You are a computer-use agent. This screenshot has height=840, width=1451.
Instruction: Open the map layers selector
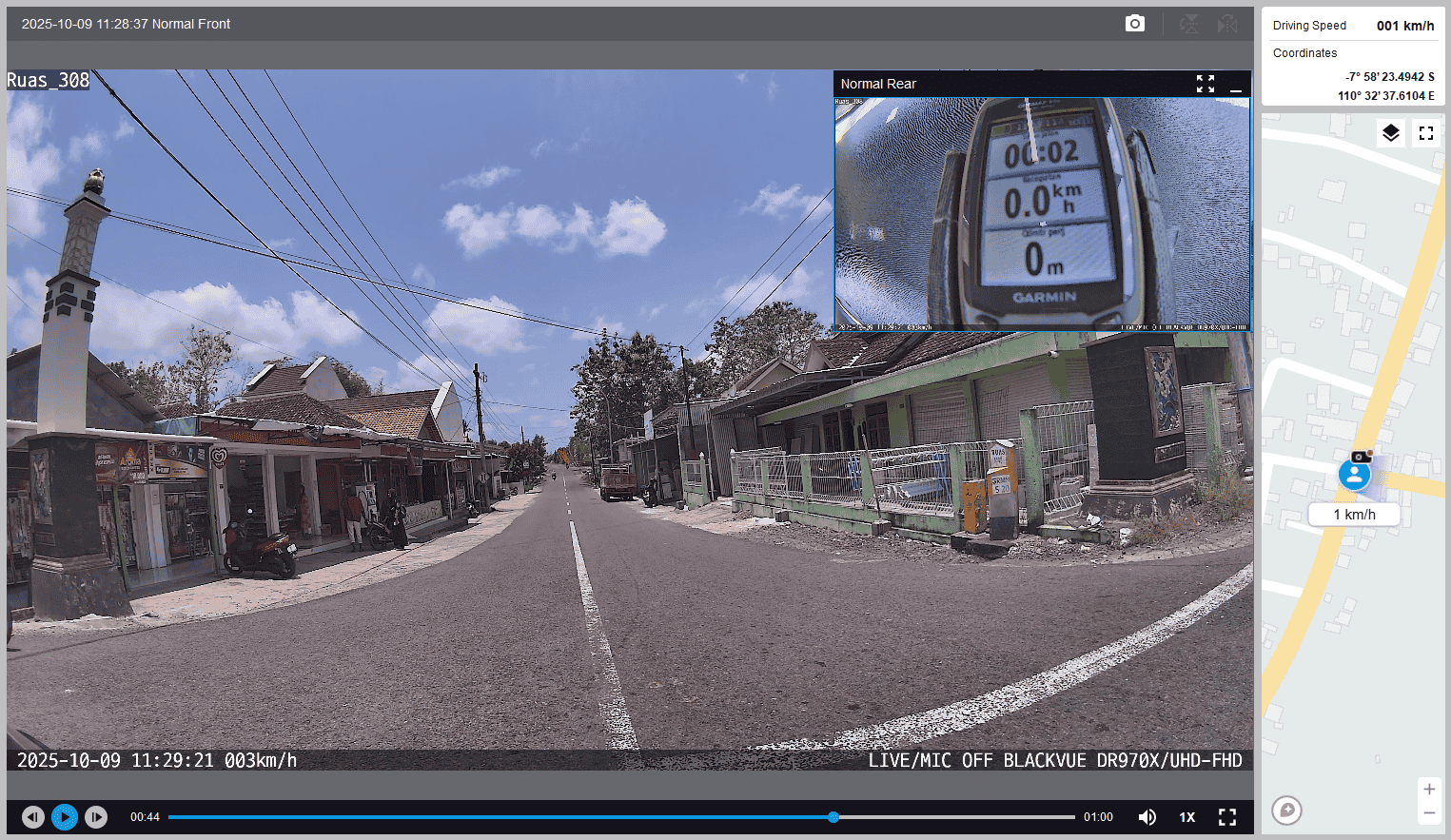pos(1390,133)
